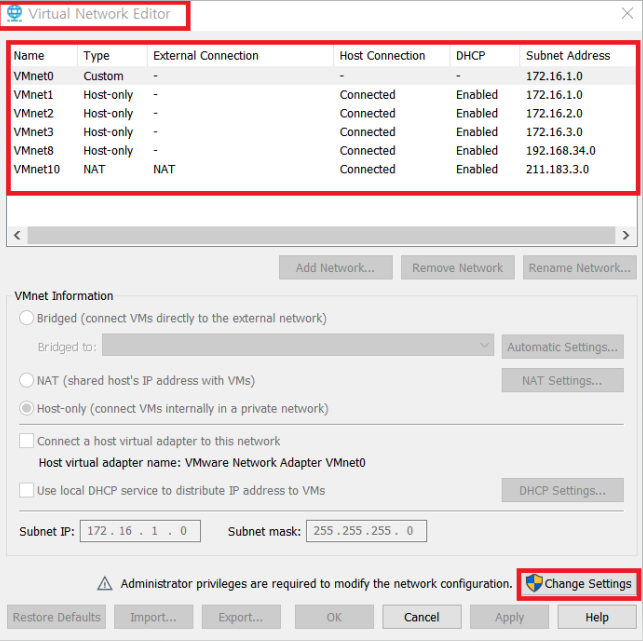Click the scrollbar right arrow
Viewport: 643px width, 641px height.
coord(626,235)
